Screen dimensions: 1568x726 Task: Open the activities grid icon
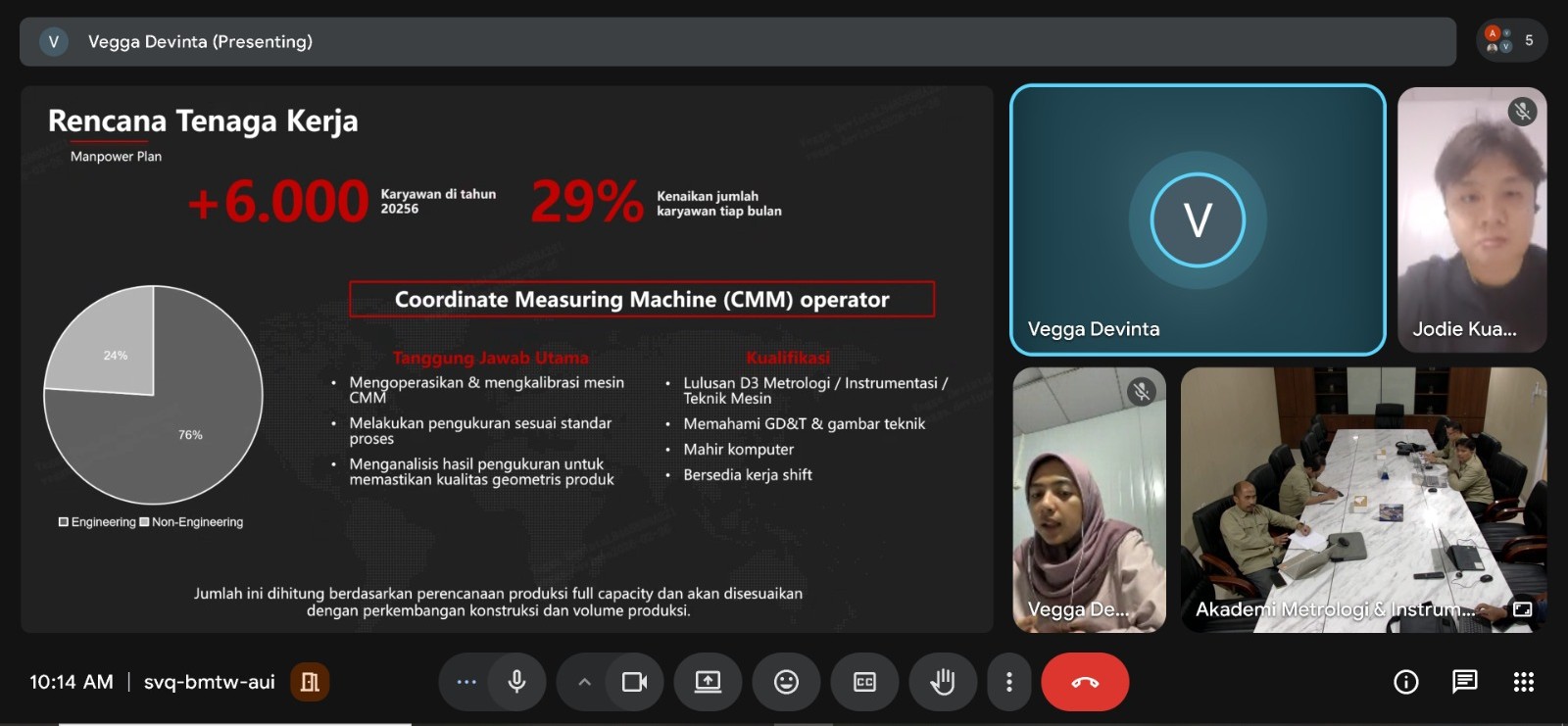1523,682
